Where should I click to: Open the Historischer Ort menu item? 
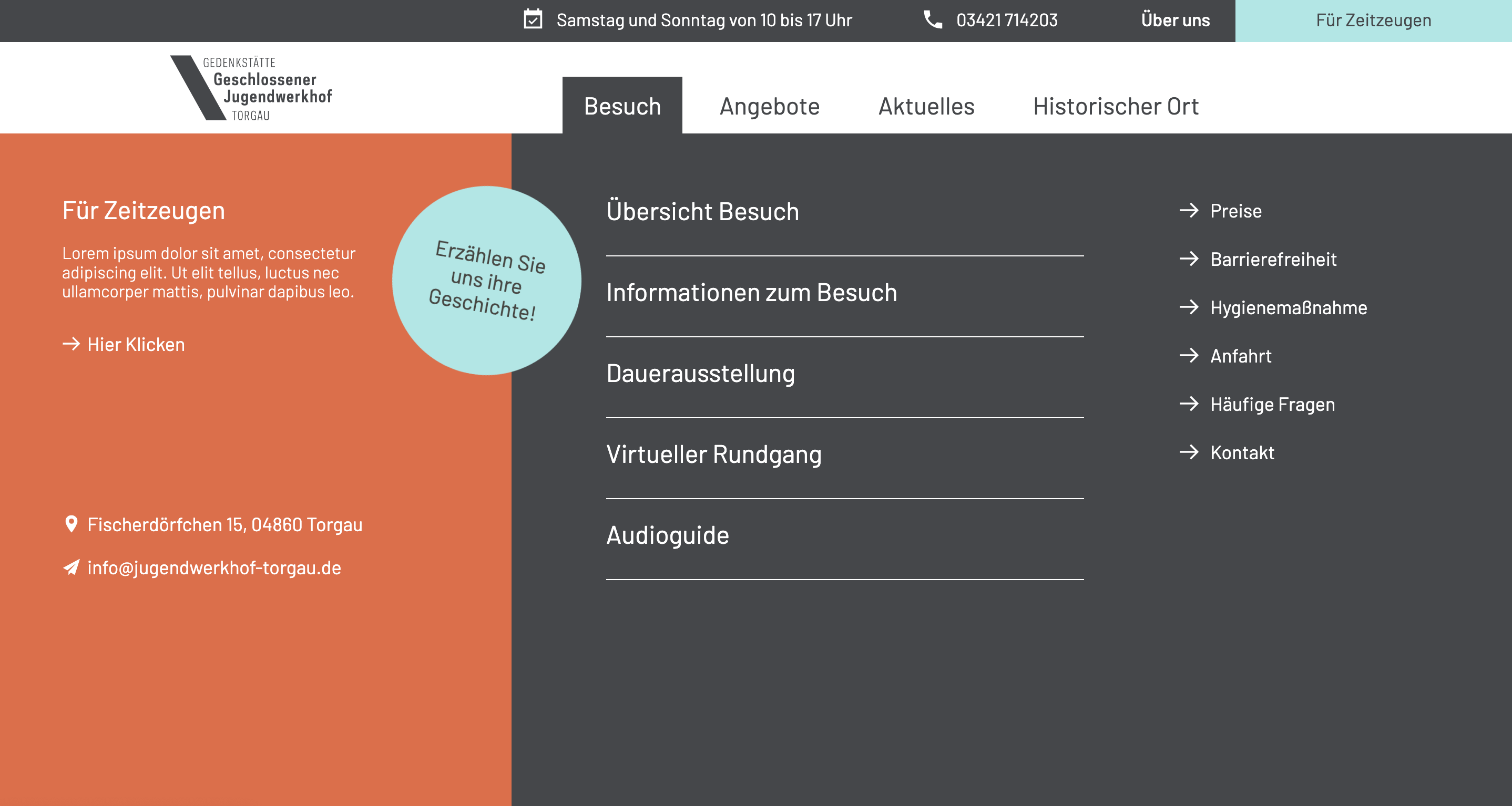pyautogui.click(x=1116, y=107)
